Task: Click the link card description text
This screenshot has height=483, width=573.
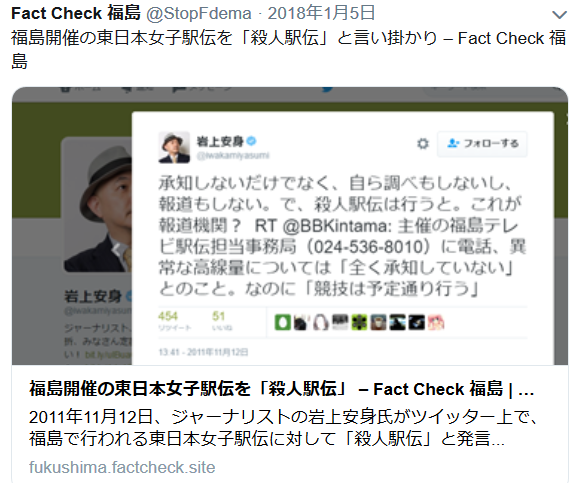Action: 283,428
